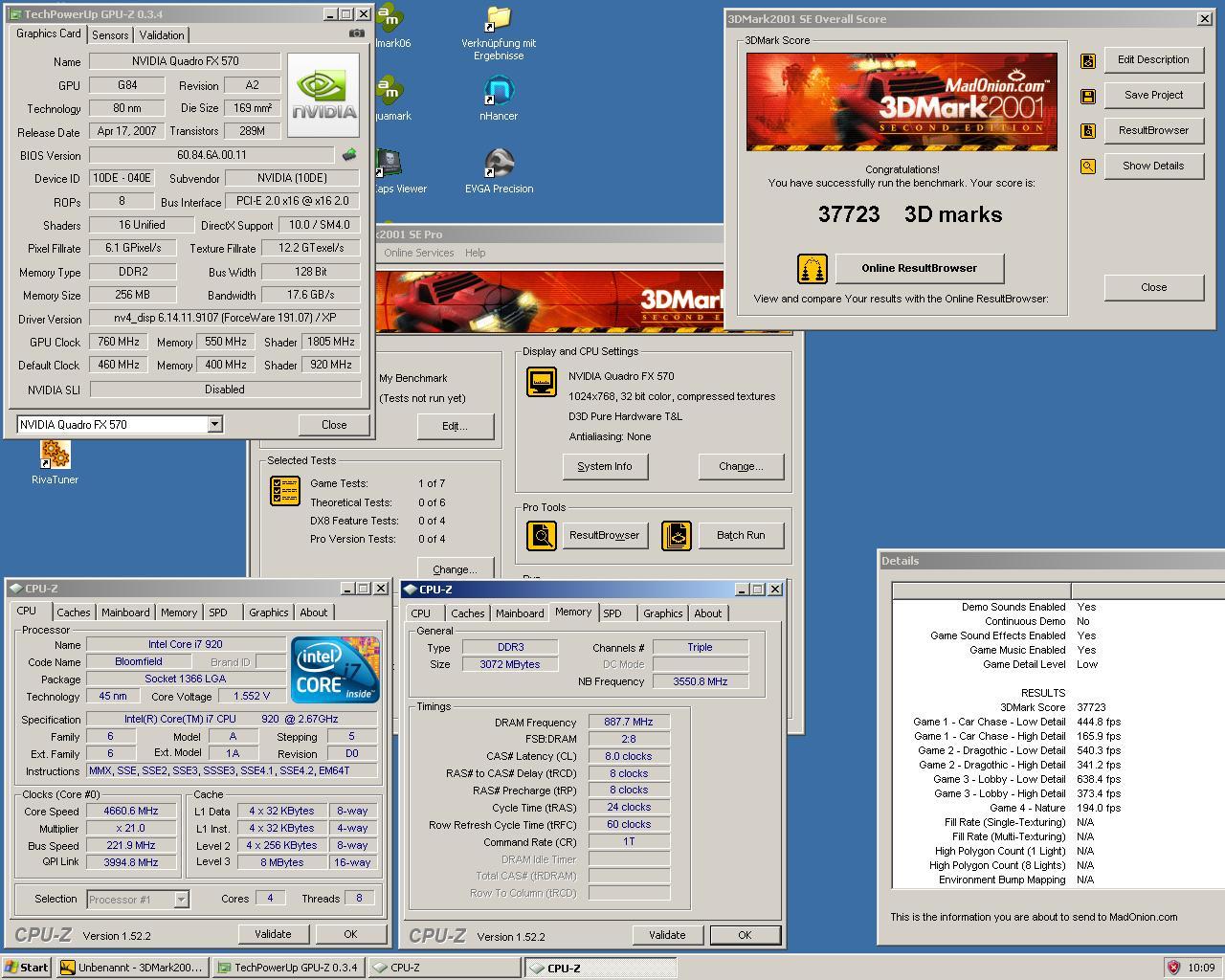Click OK in right CPU-Z Memory window

745,935
